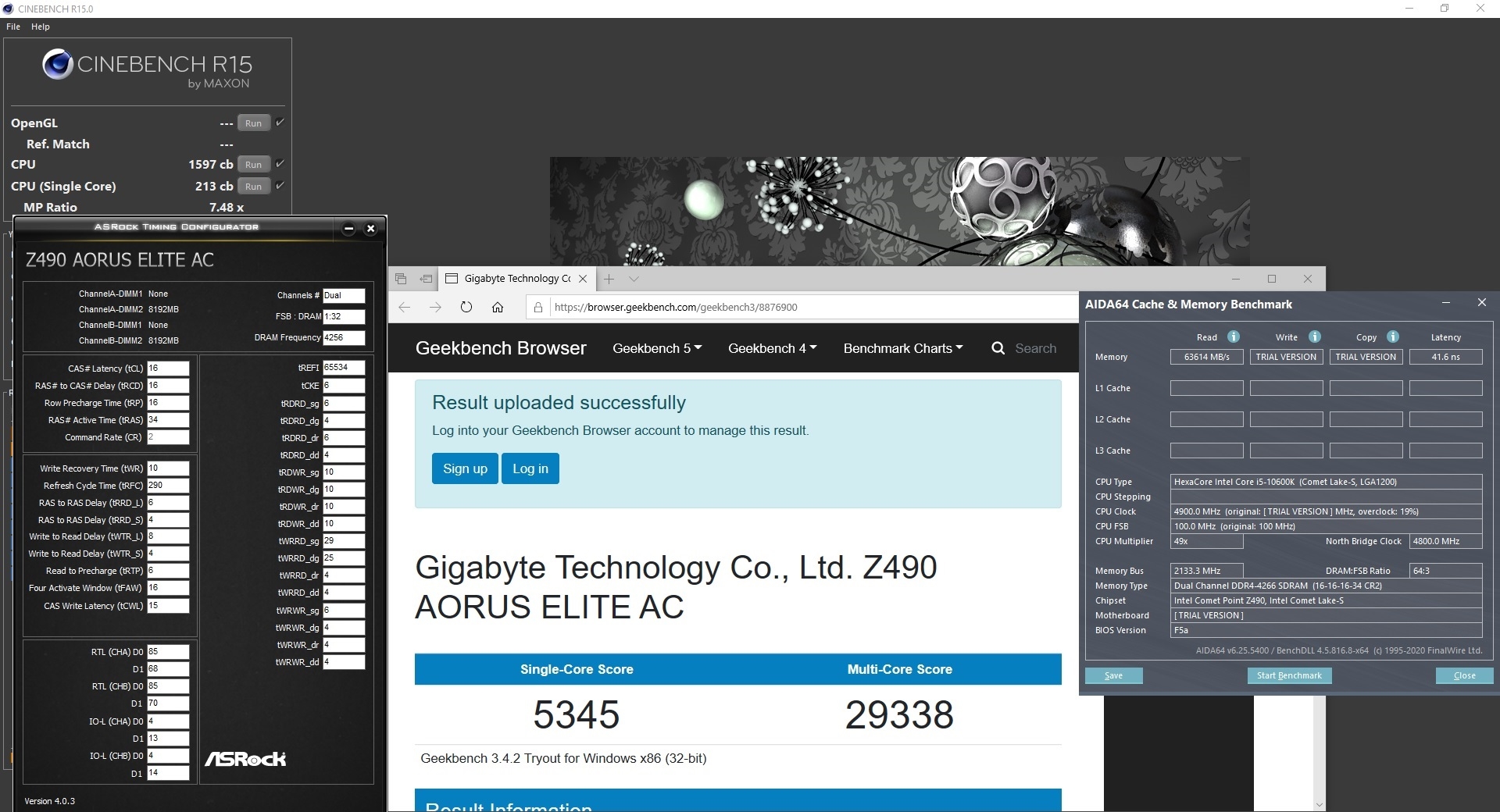Click browser scrollbar down arrow
Image resolution: width=1500 pixels, height=812 pixels.
pyautogui.click(x=1319, y=805)
